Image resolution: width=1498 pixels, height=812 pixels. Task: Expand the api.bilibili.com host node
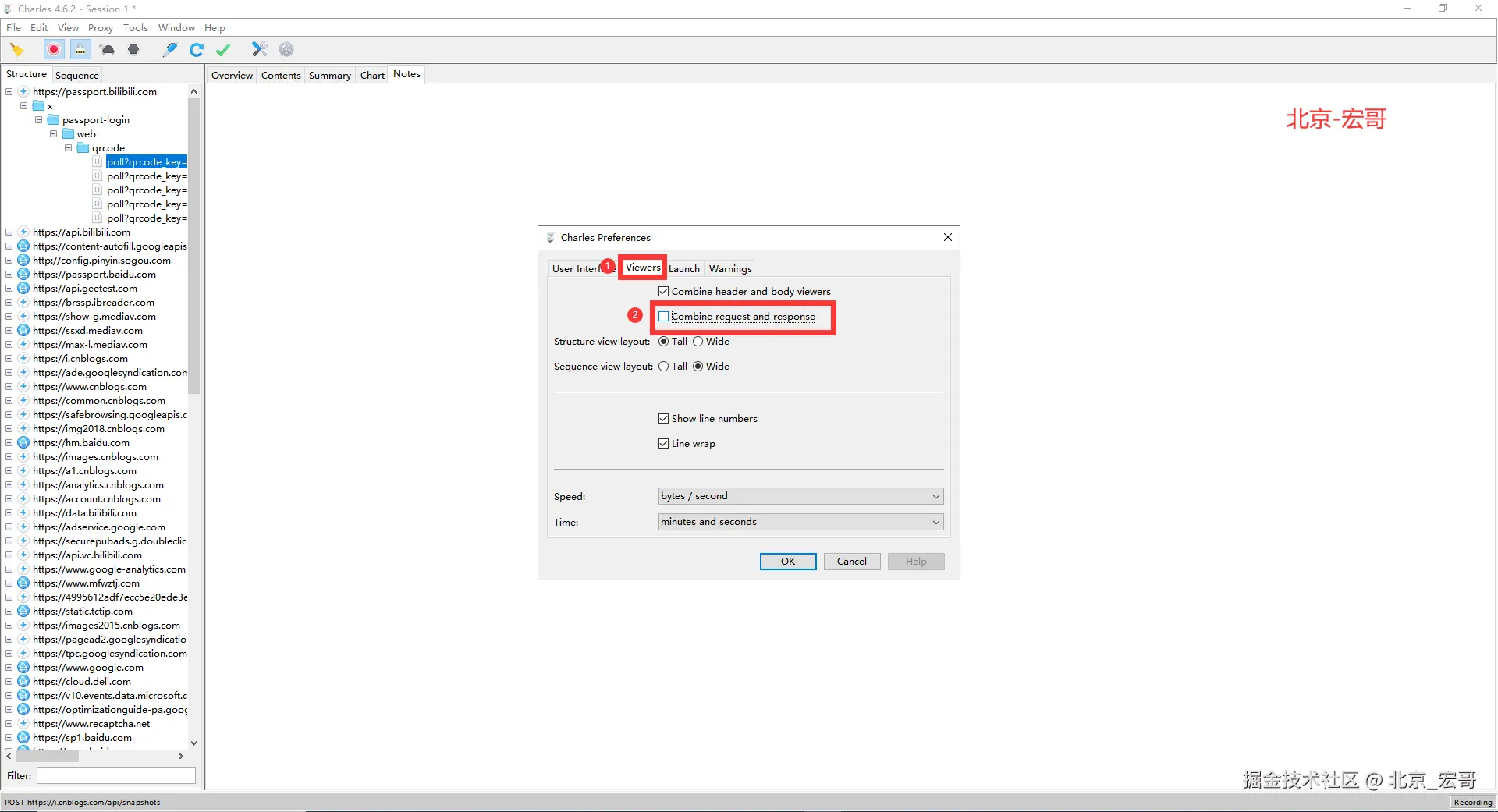click(x=9, y=232)
